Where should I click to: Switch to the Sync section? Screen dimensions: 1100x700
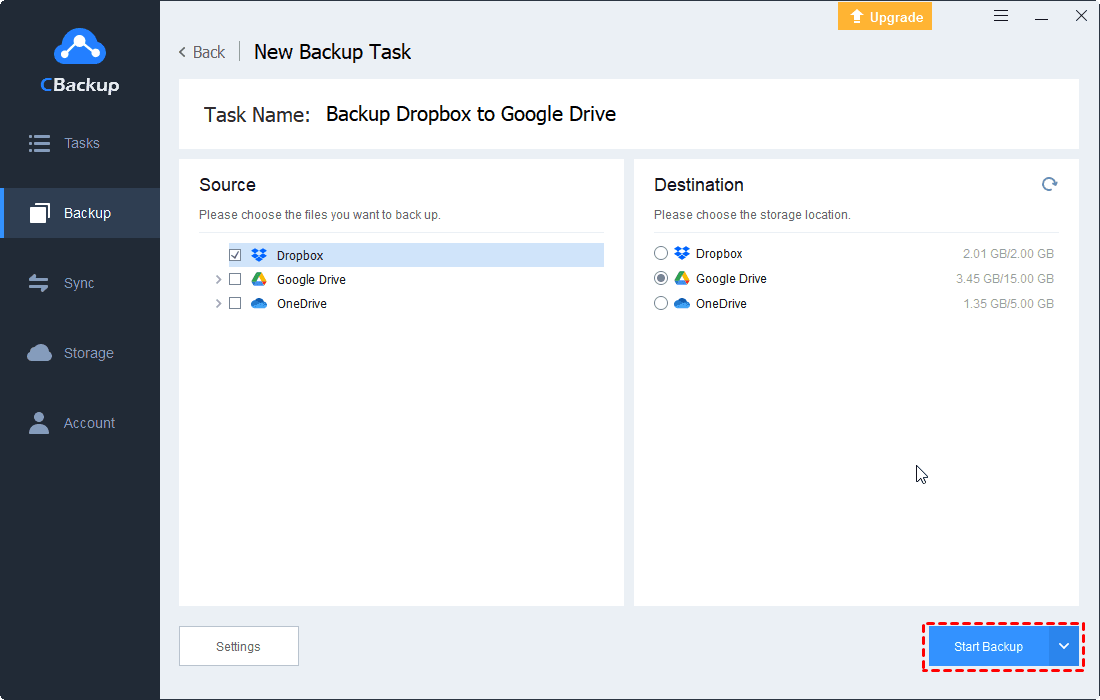coord(78,283)
